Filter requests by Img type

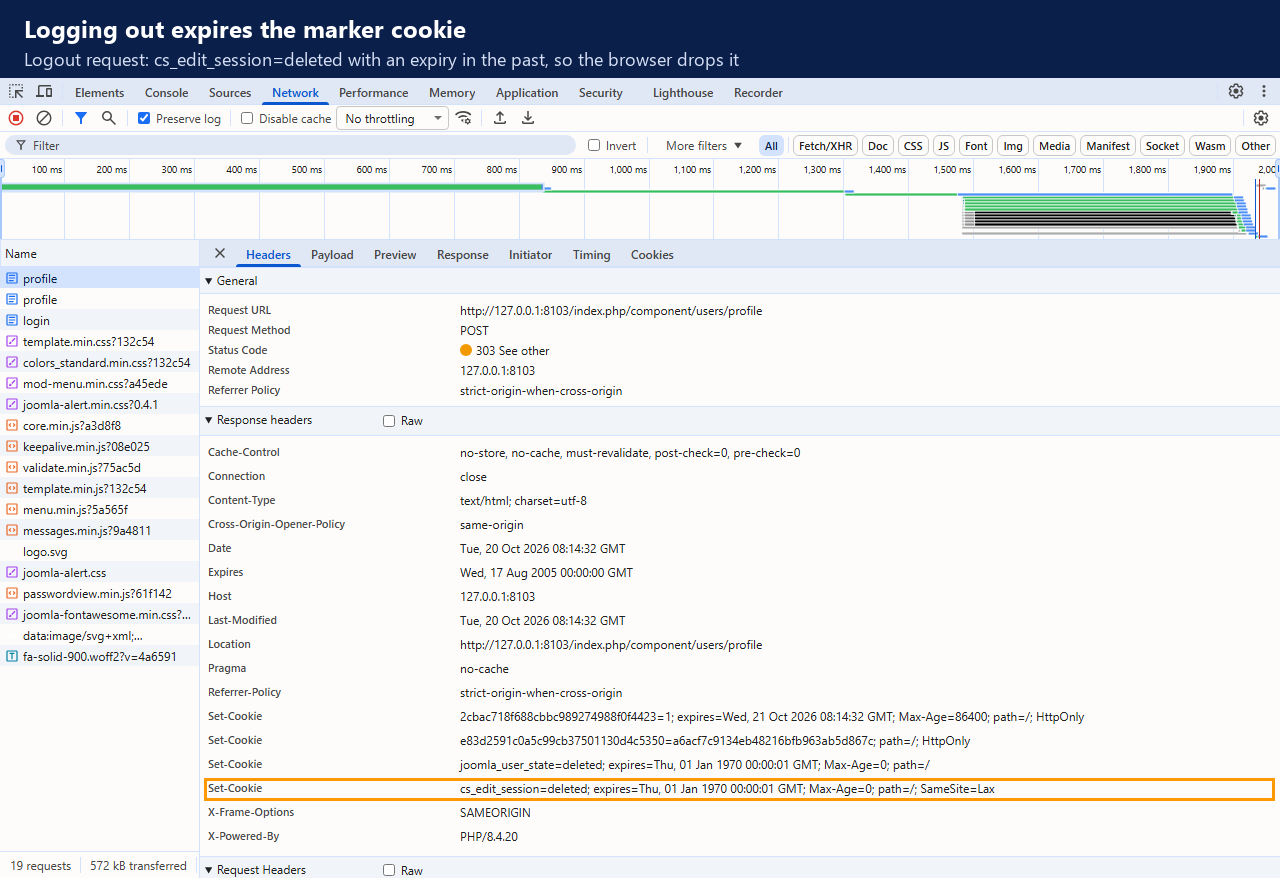1013,146
